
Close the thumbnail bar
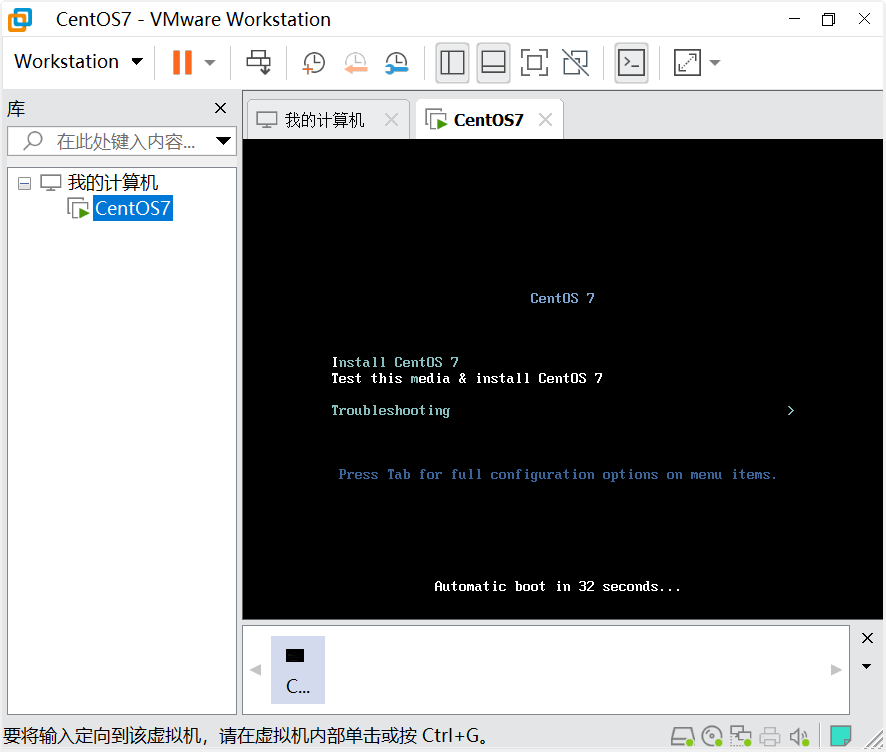point(867,638)
